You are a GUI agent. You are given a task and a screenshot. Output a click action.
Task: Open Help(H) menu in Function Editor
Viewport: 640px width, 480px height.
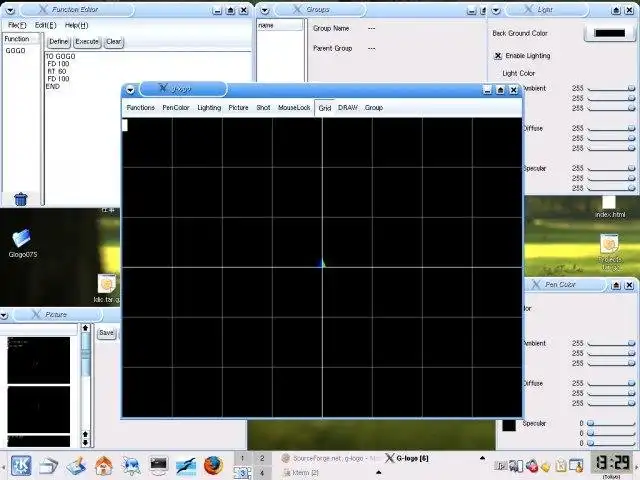click(x=76, y=25)
